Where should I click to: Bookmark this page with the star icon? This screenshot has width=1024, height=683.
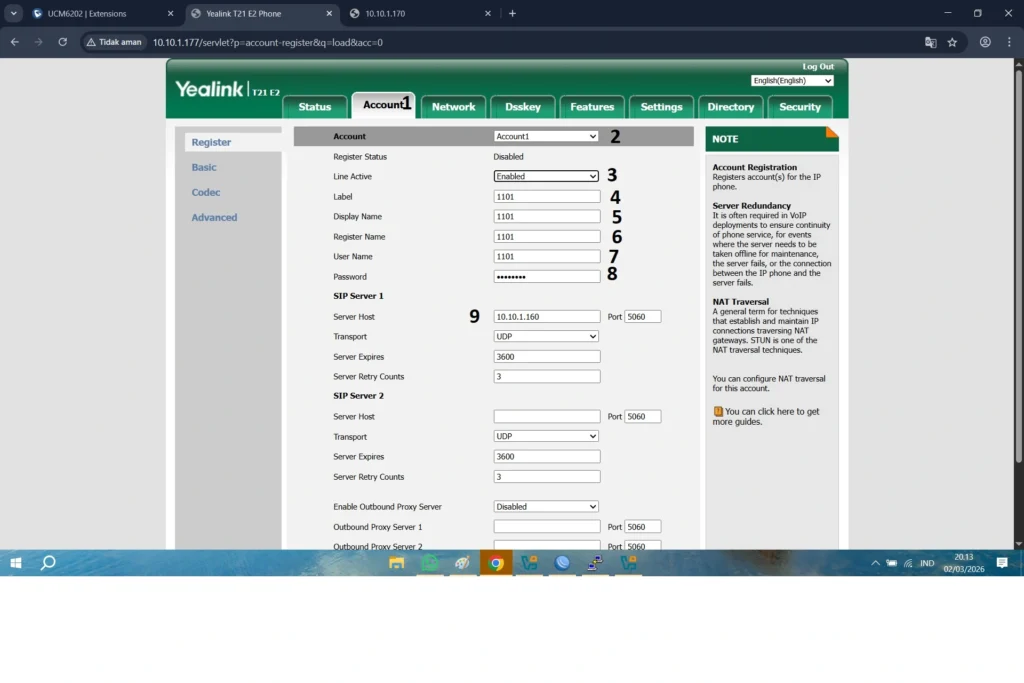pyautogui.click(x=952, y=42)
